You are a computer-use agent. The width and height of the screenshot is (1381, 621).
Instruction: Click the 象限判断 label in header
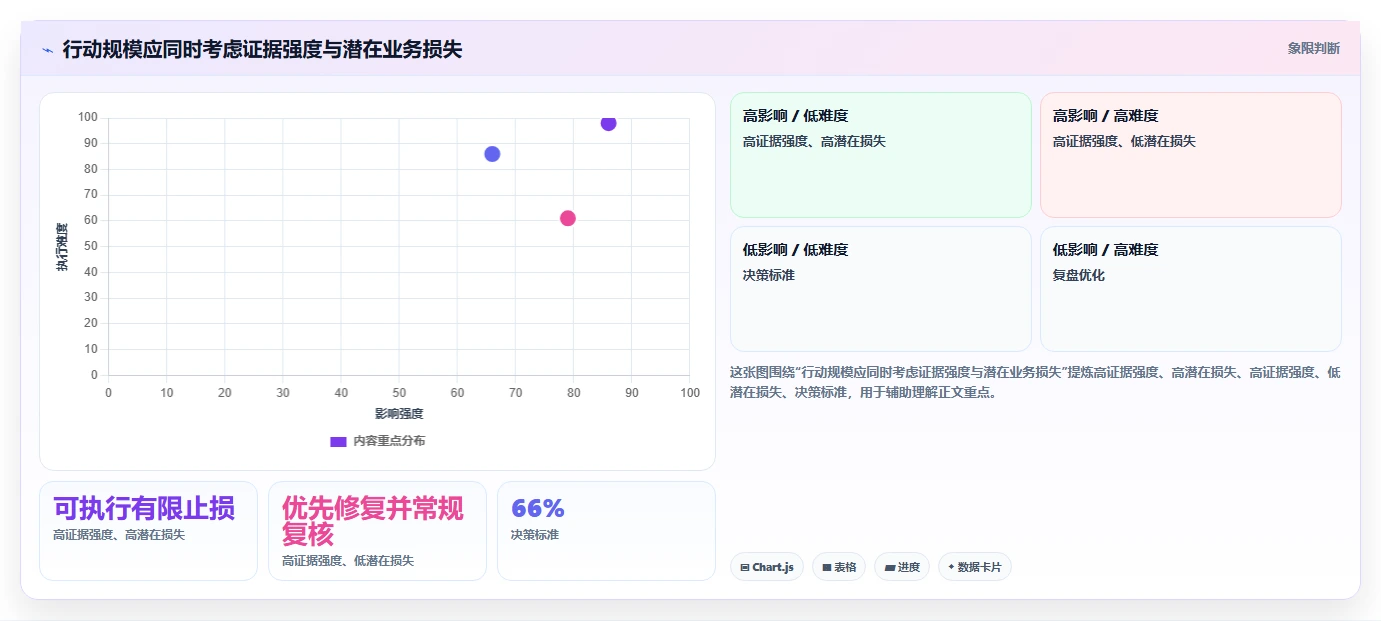tap(1313, 48)
